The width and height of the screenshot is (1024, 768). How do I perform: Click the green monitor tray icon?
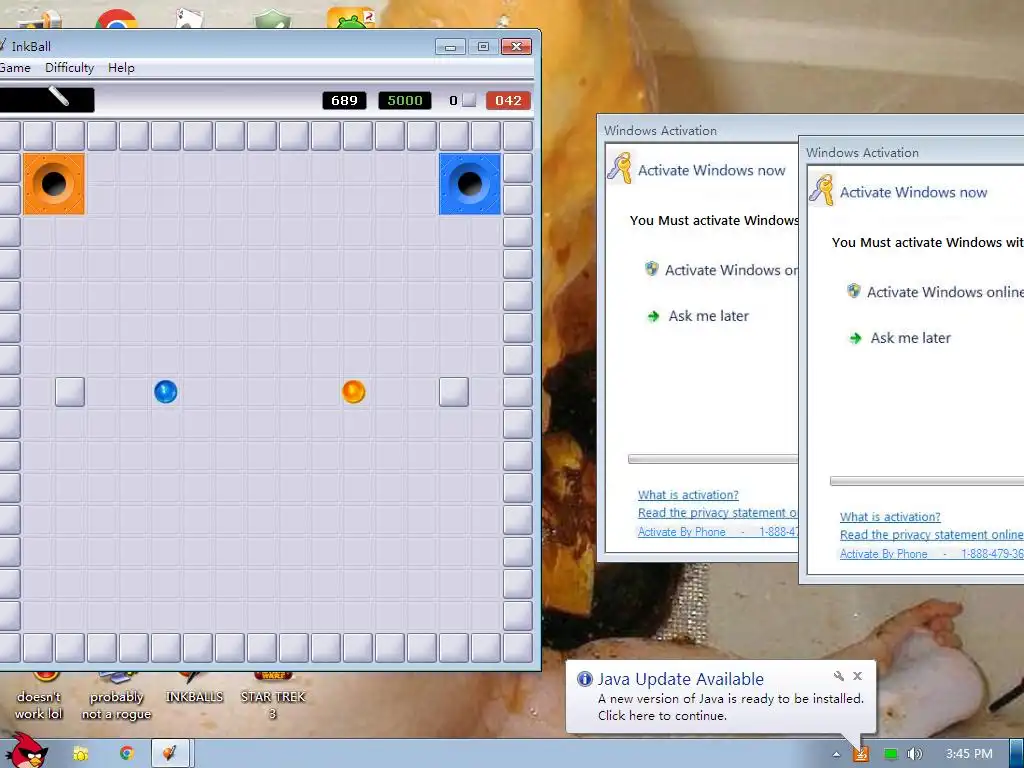click(890, 754)
